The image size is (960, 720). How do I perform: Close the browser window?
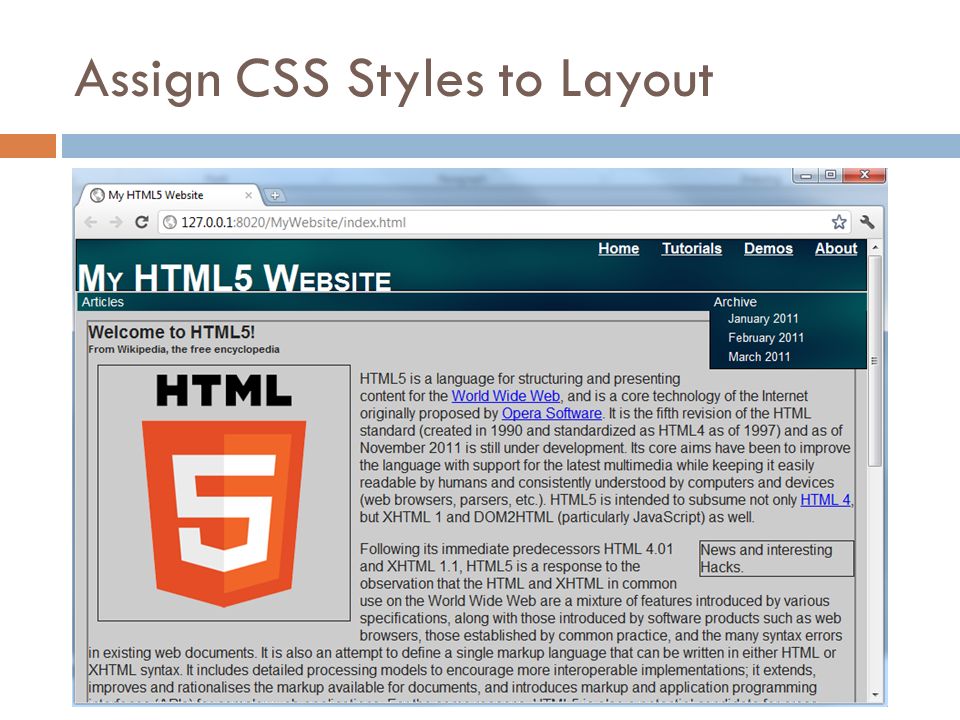point(864,175)
